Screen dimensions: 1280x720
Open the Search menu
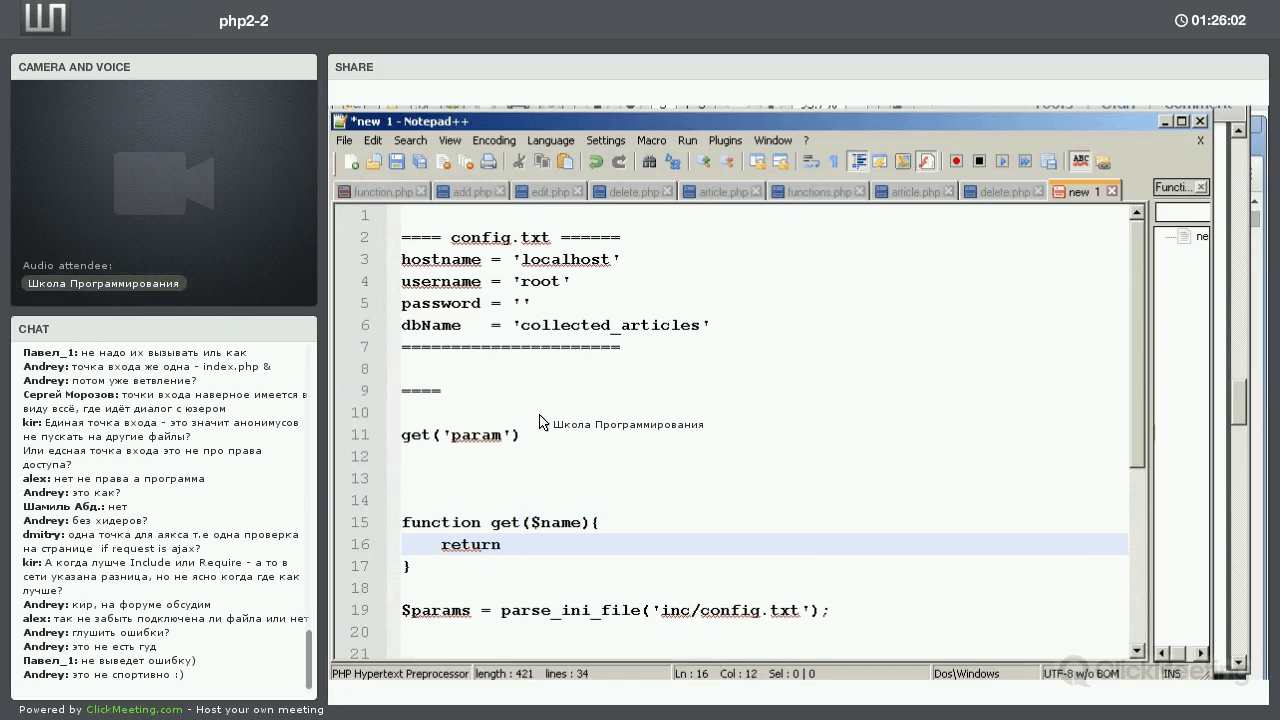tap(410, 141)
